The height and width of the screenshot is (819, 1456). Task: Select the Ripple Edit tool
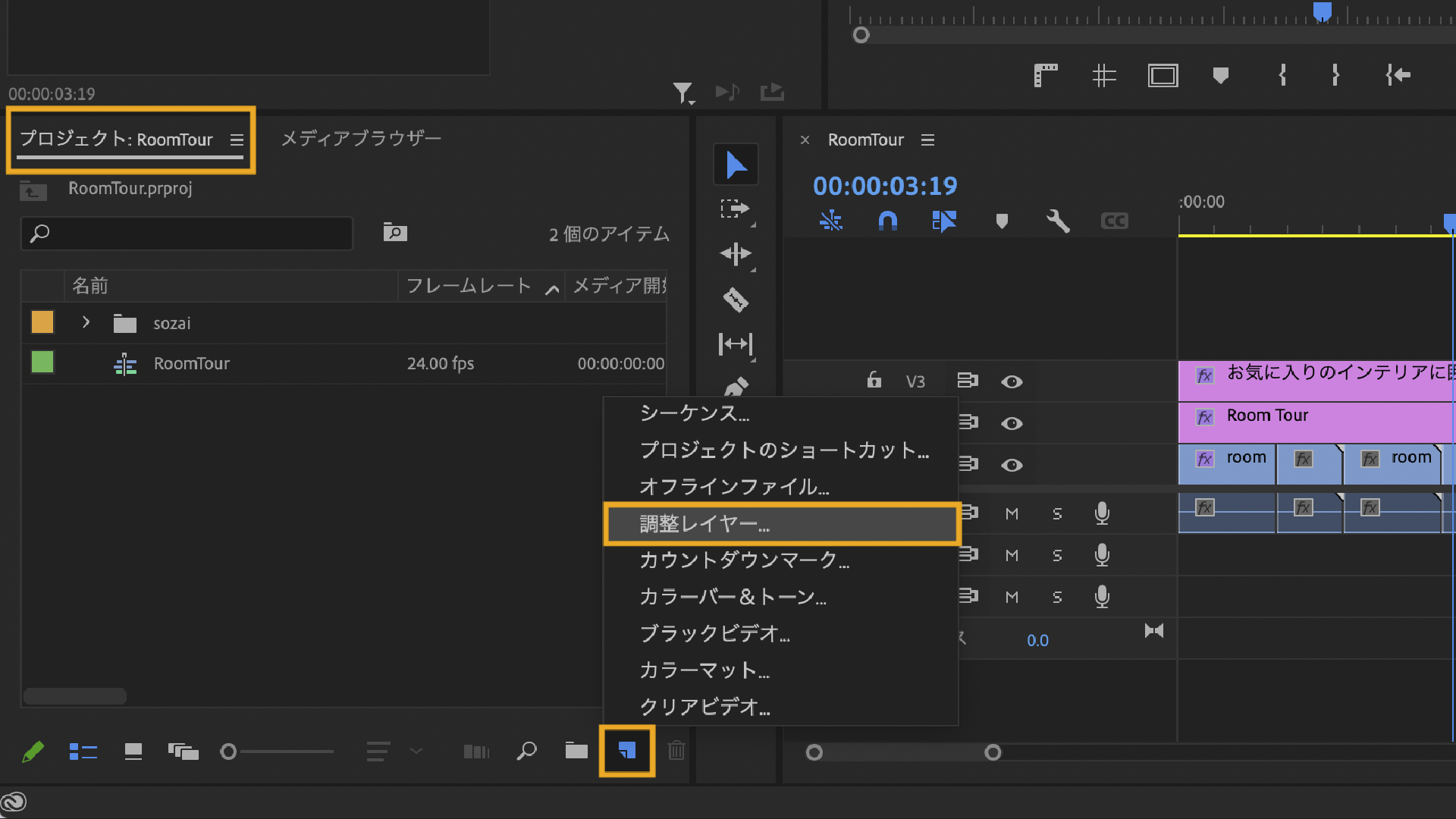point(735,254)
